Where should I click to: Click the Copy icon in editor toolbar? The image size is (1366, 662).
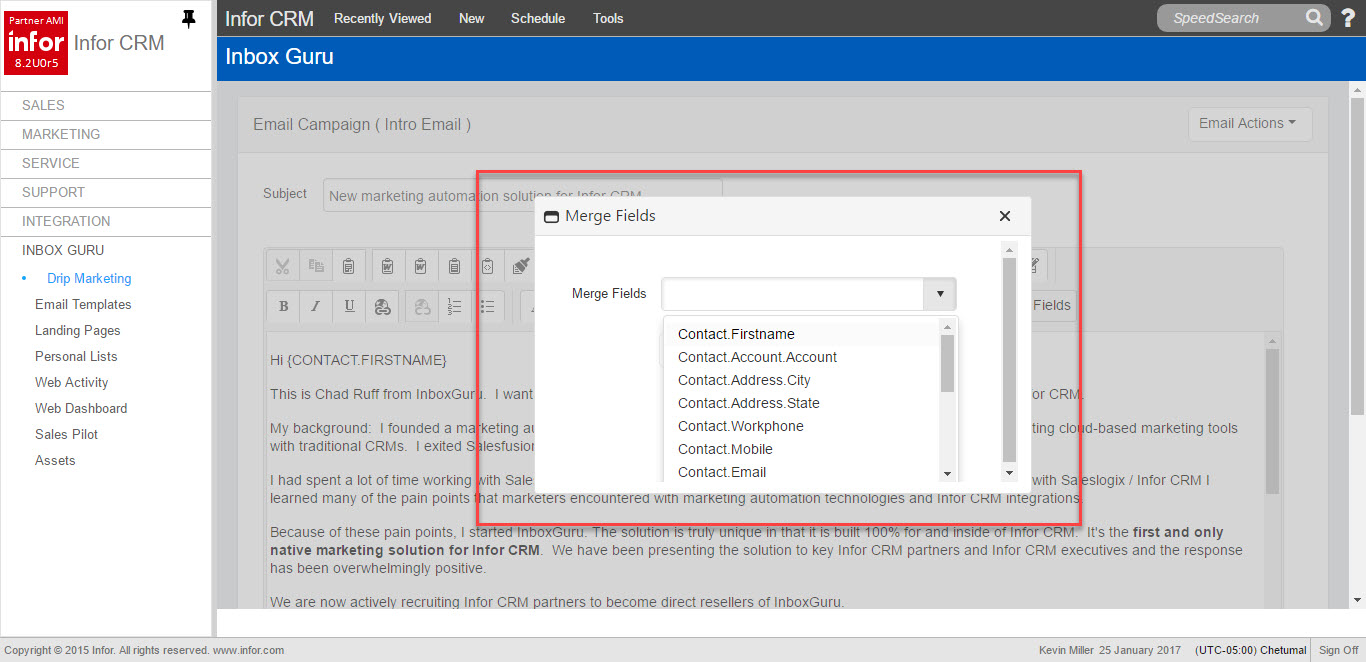pyautogui.click(x=316, y=266)
